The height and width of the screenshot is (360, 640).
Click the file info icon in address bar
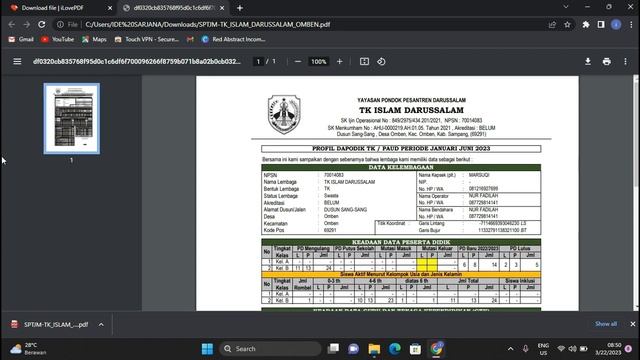[x=60, y=24]
